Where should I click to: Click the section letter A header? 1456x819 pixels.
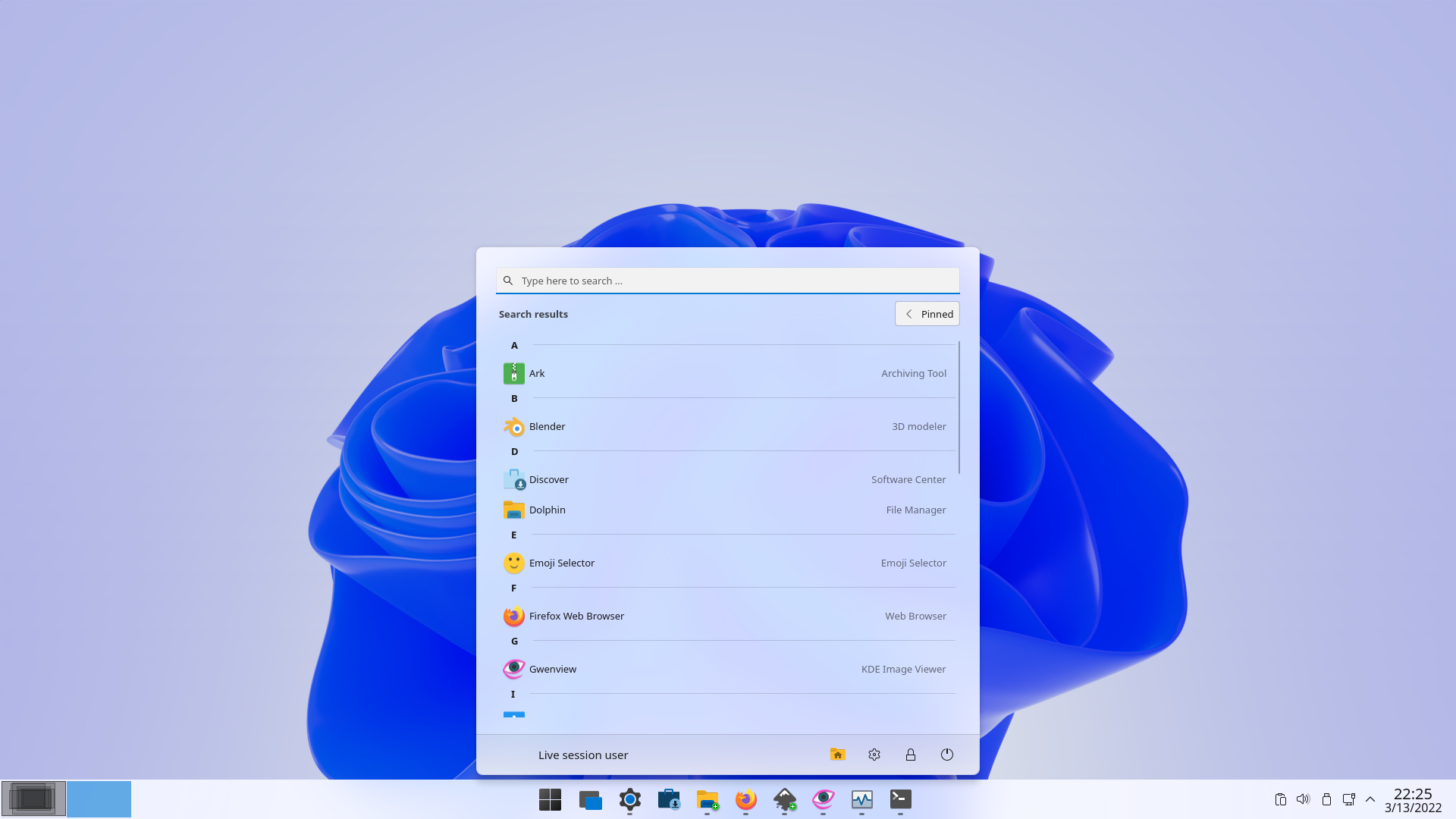pos(514,346)
